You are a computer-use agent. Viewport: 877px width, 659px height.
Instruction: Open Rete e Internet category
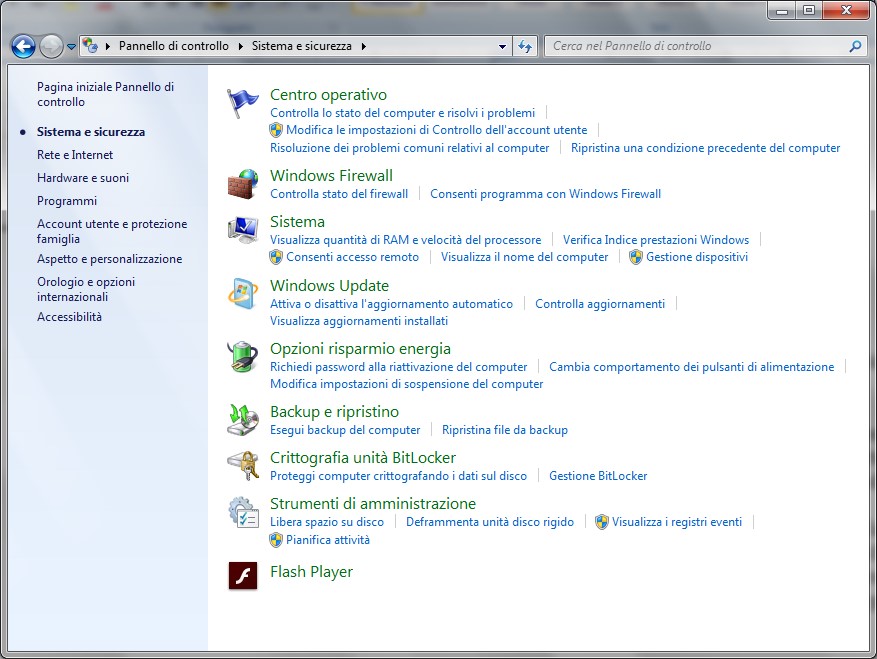[x=75, y=155]
